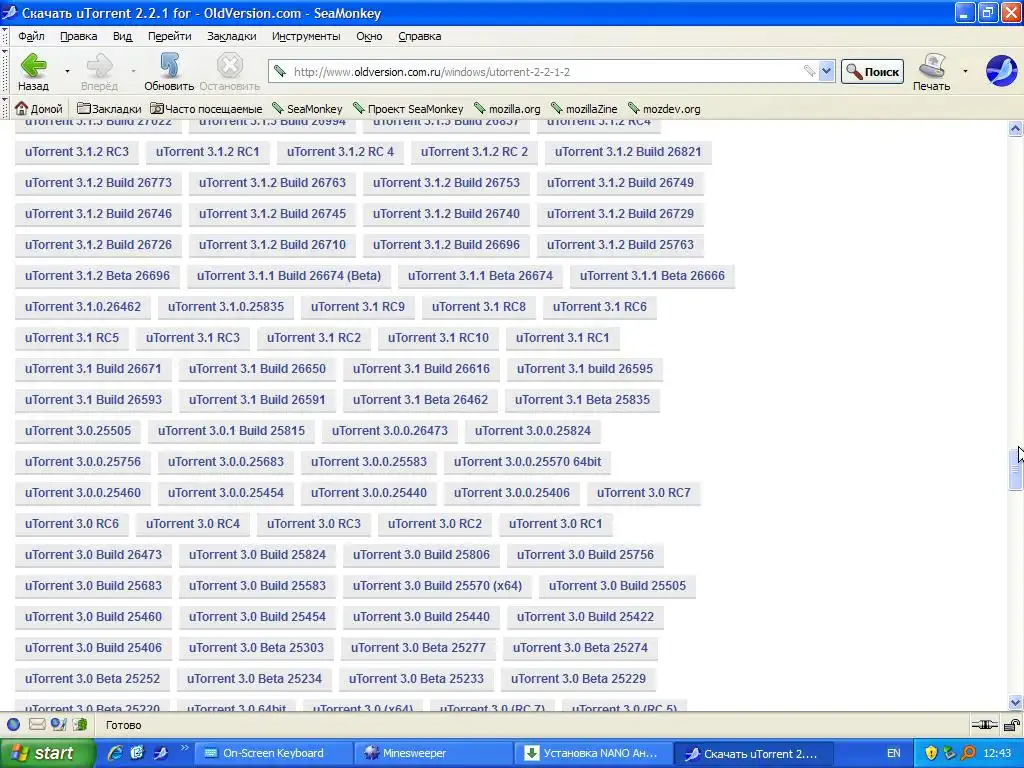This screenshot has width=1024, height=768.
Task: Open uTorrent 3.1.1 Build 26674 (Beta) link
Action: 289,276
